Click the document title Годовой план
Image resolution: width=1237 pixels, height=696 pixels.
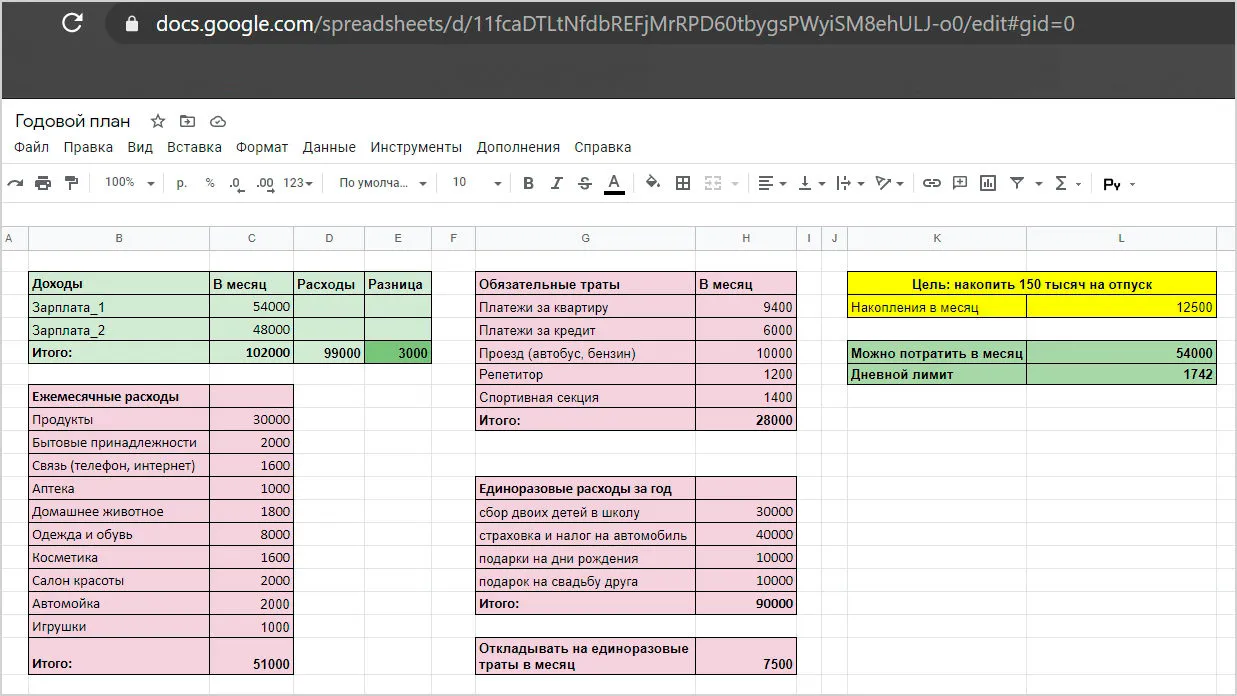[73, 121]
